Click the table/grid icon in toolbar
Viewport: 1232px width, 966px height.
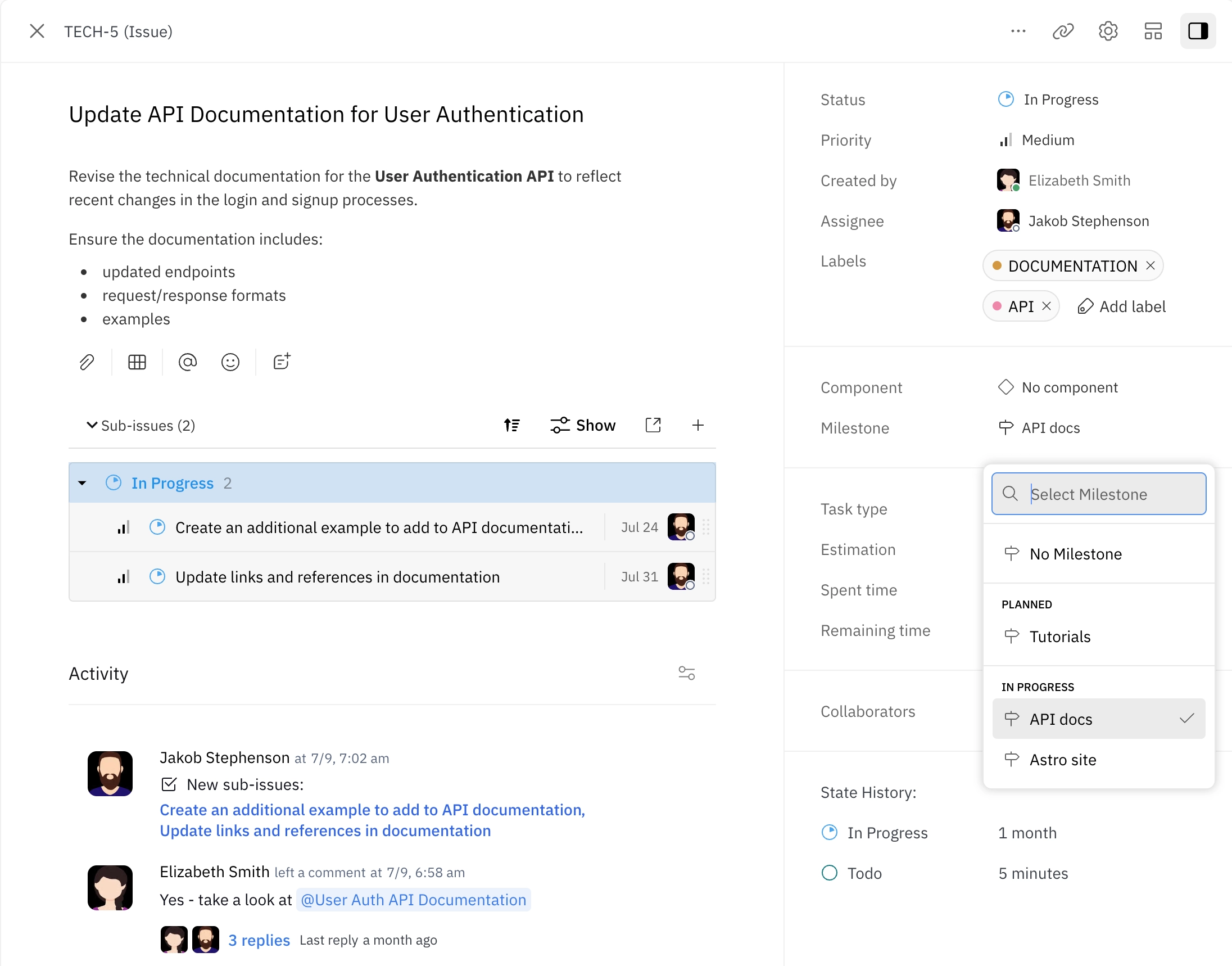click(137, 361)
